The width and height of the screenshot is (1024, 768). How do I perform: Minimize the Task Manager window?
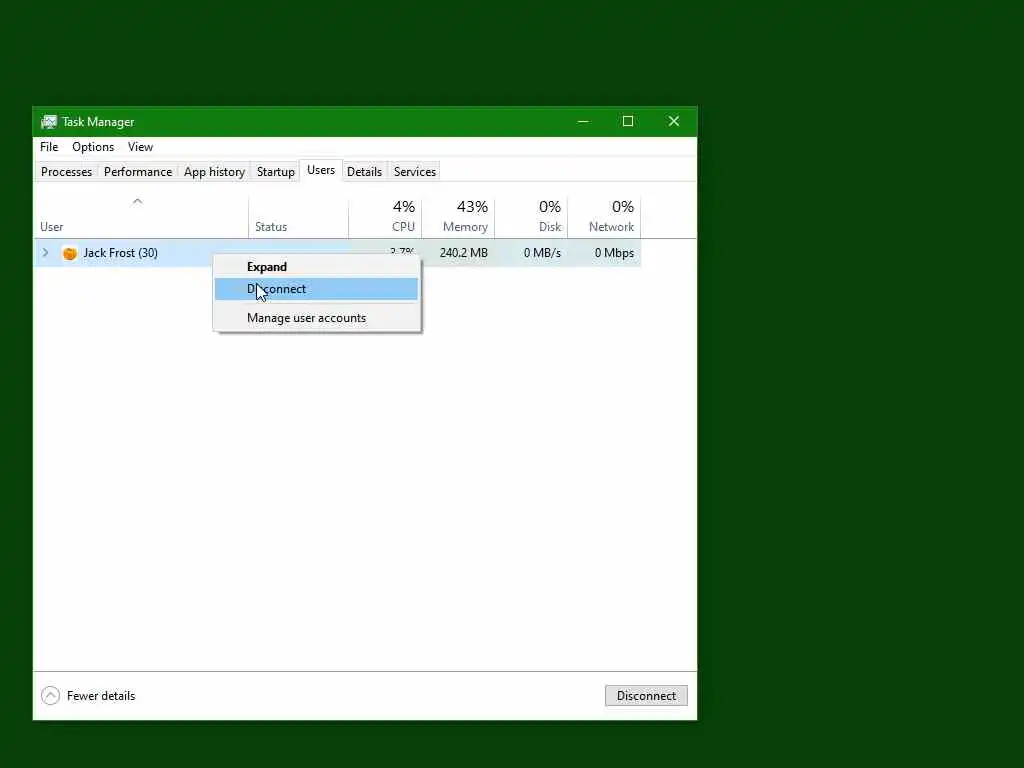pos(583,121)
